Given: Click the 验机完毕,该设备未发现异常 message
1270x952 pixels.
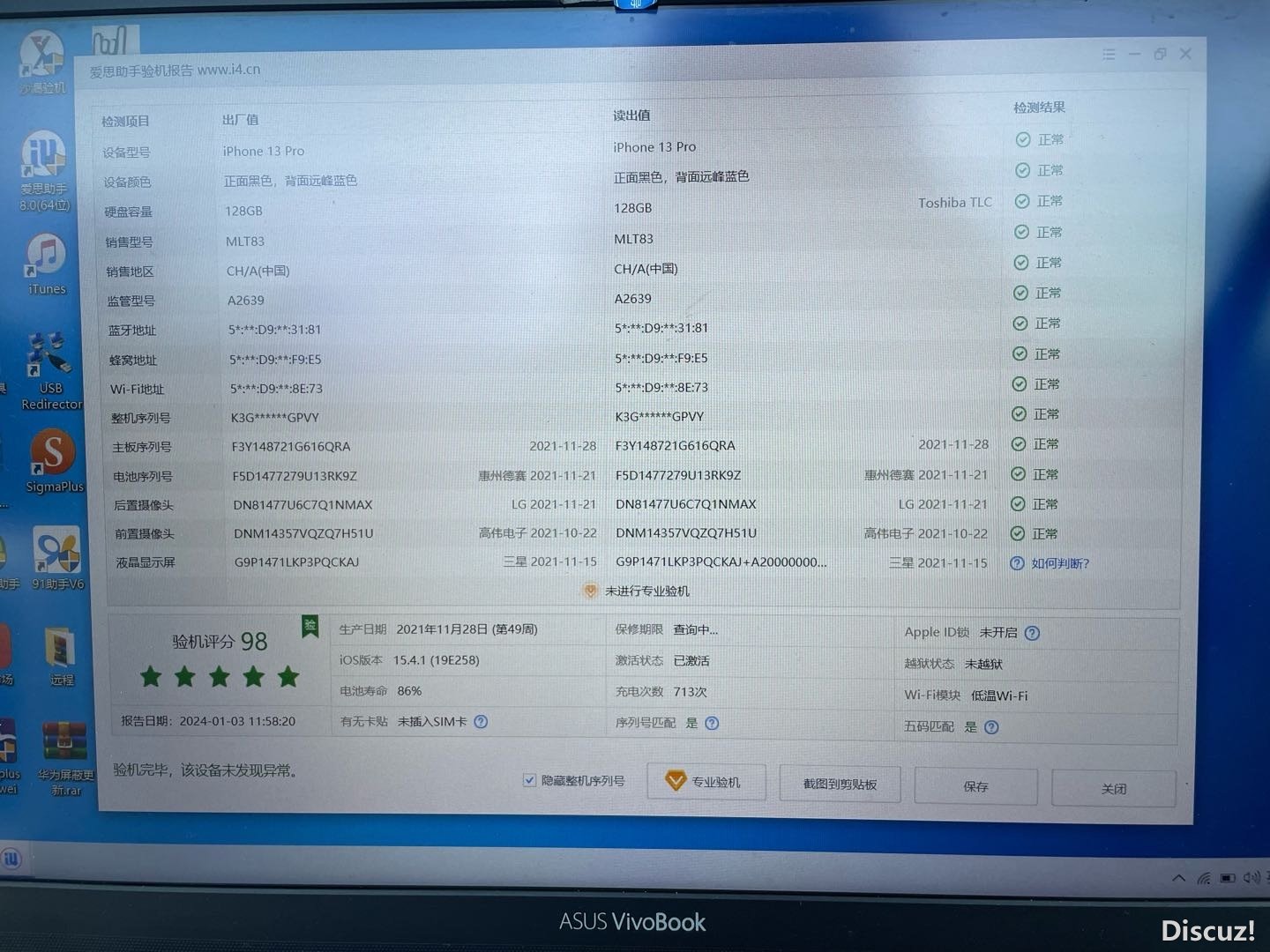Looking at the screenshot, I should [x=208, y=770].
